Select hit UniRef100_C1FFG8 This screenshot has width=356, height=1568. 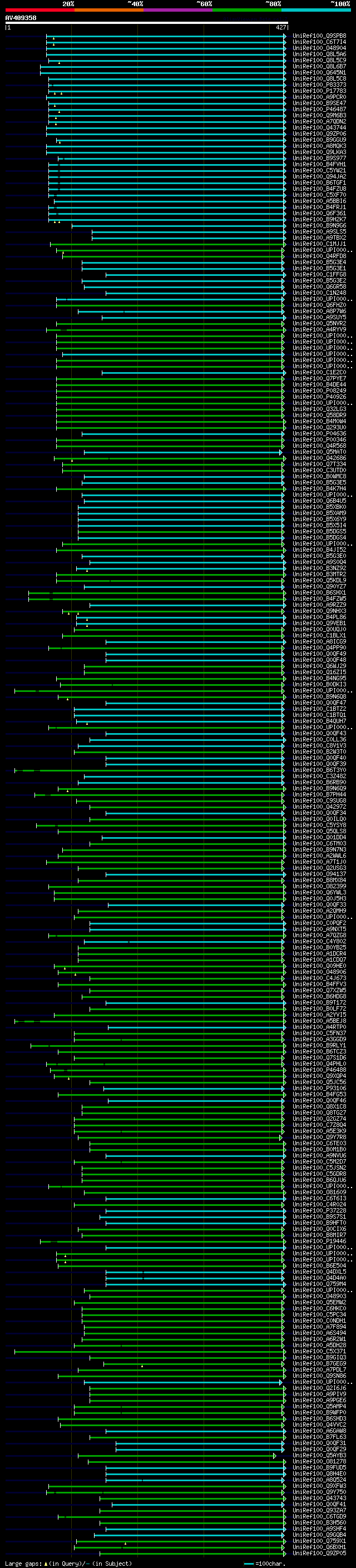pos(319,275)
